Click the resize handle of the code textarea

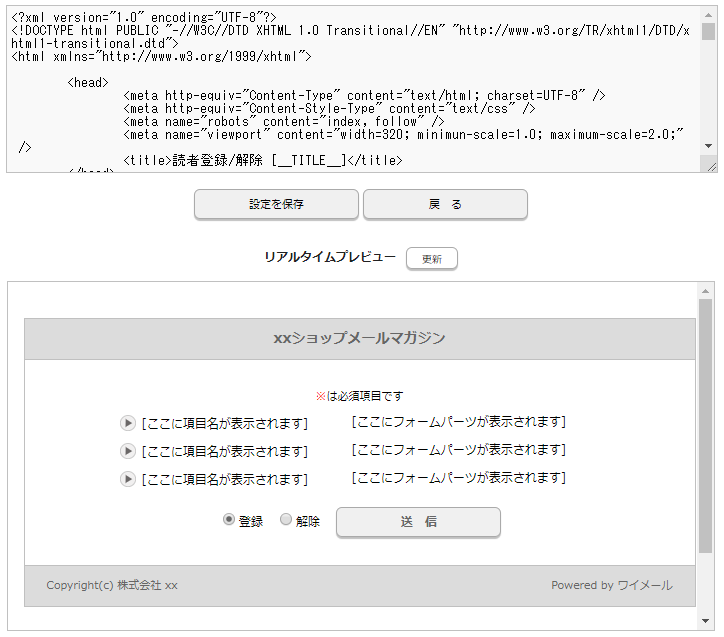point(709,165)
